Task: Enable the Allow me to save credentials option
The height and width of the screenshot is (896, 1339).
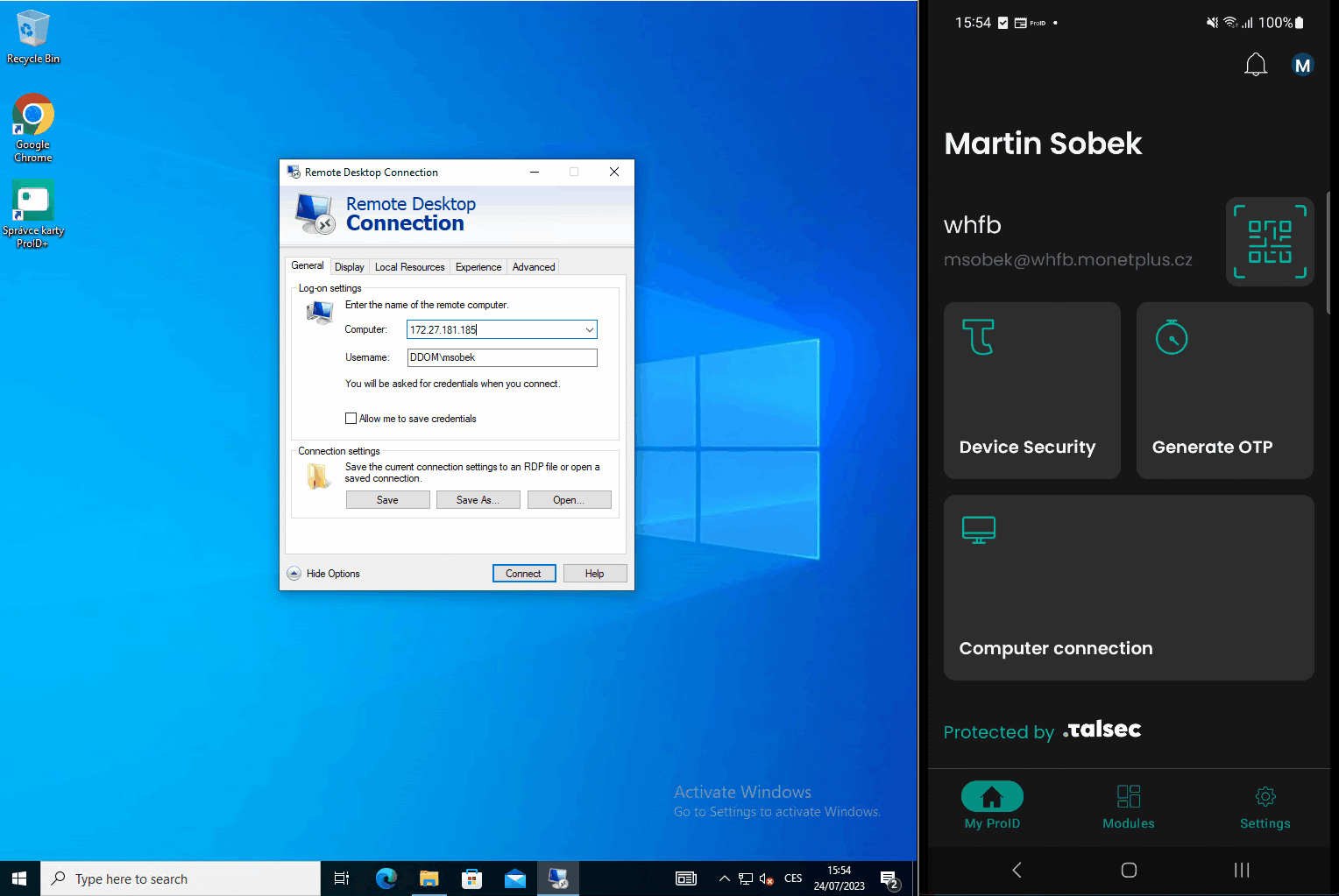Action: coord(351,418)
